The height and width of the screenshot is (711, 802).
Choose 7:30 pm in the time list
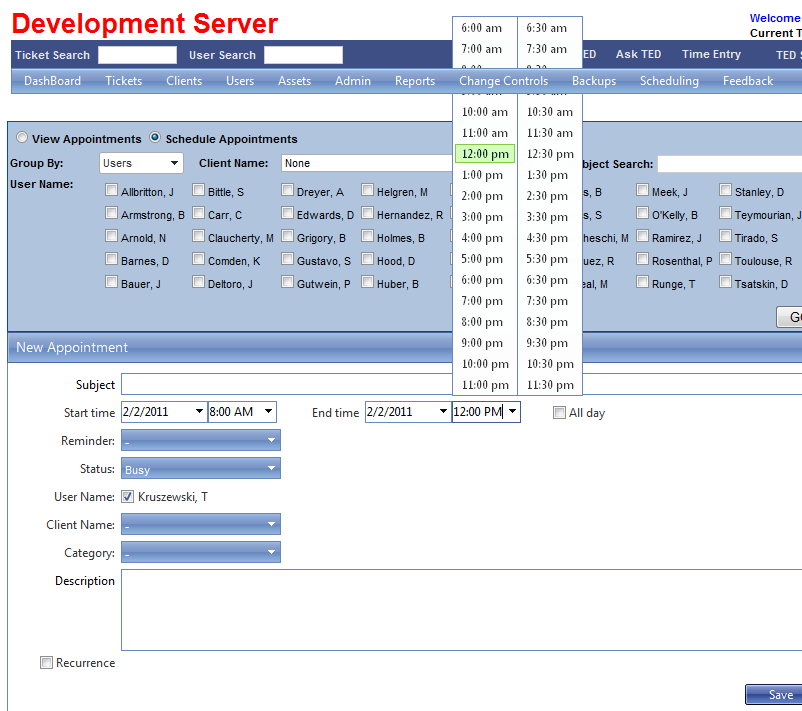coord(547,301)
